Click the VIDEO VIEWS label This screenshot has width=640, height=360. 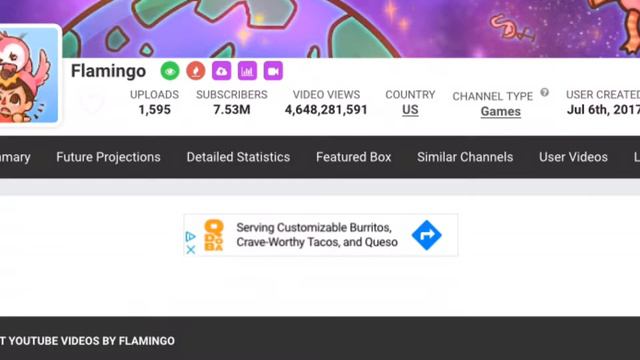pos(326,95)
